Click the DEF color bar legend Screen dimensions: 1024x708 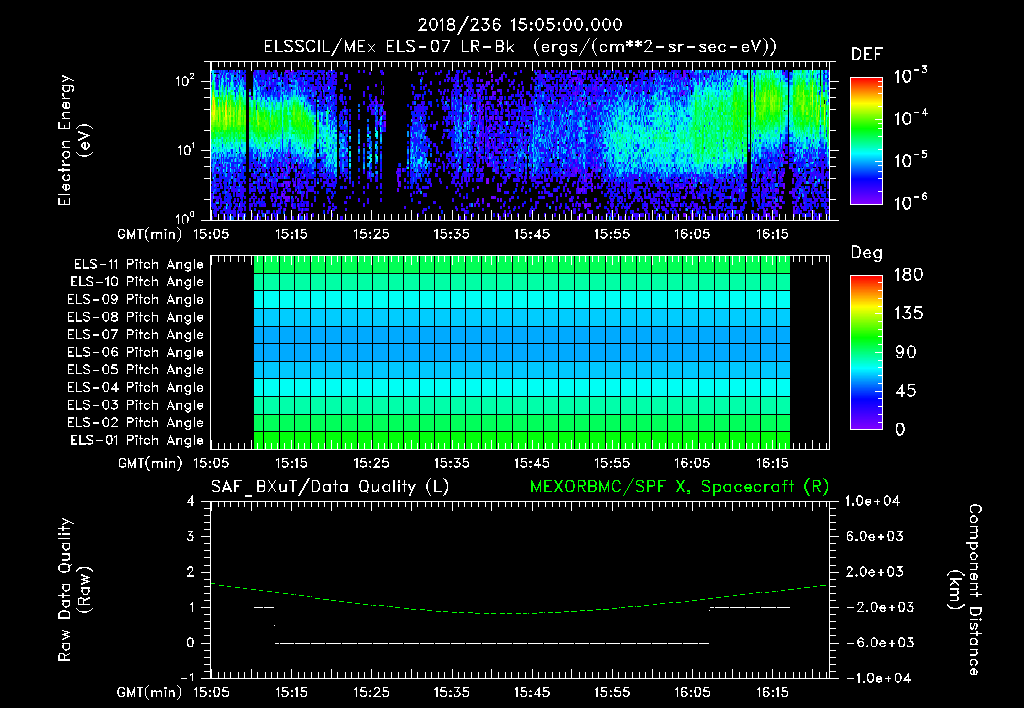tap(866, 141)
